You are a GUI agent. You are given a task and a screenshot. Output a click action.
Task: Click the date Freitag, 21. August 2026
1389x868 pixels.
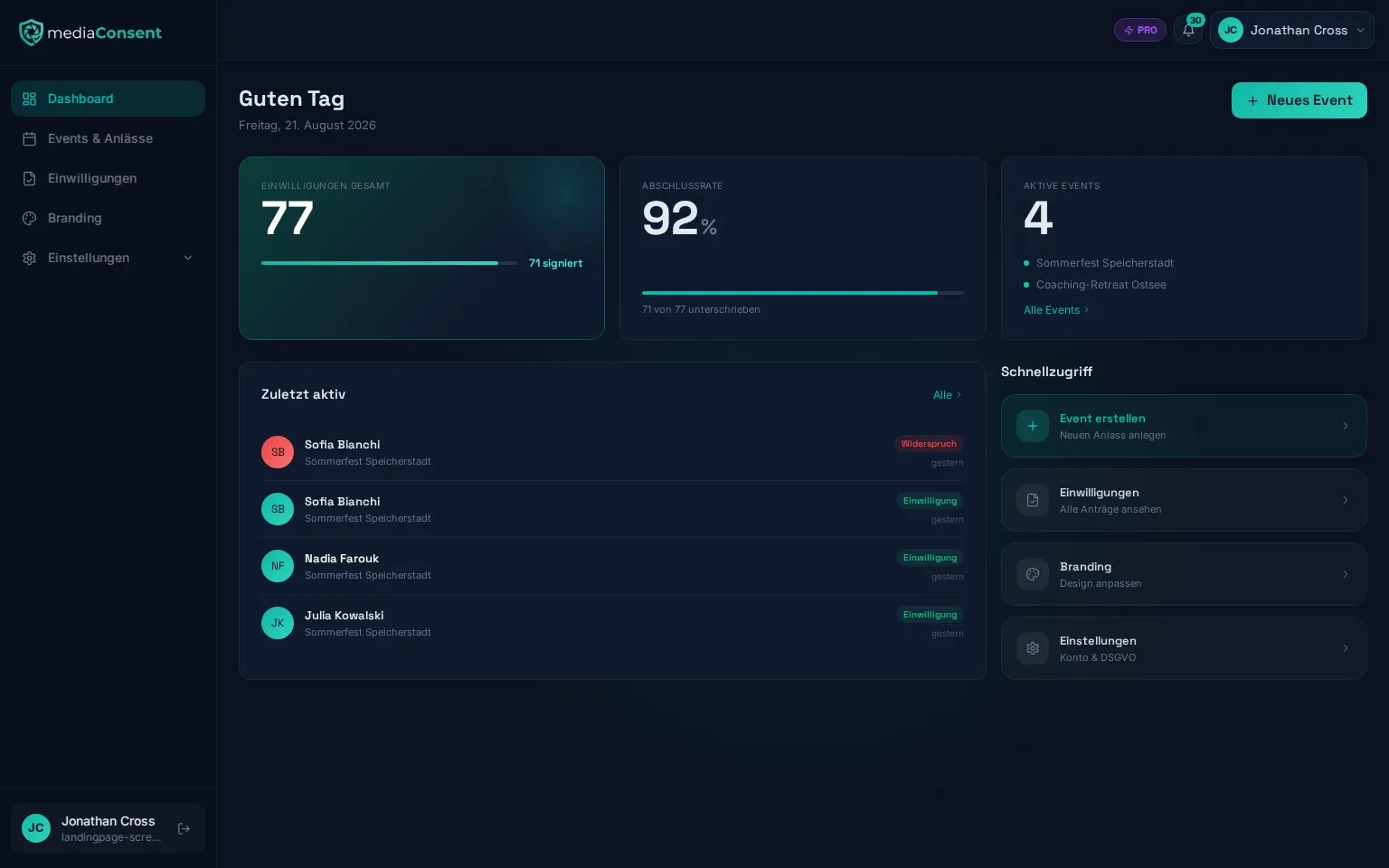(x=307, y=126)
